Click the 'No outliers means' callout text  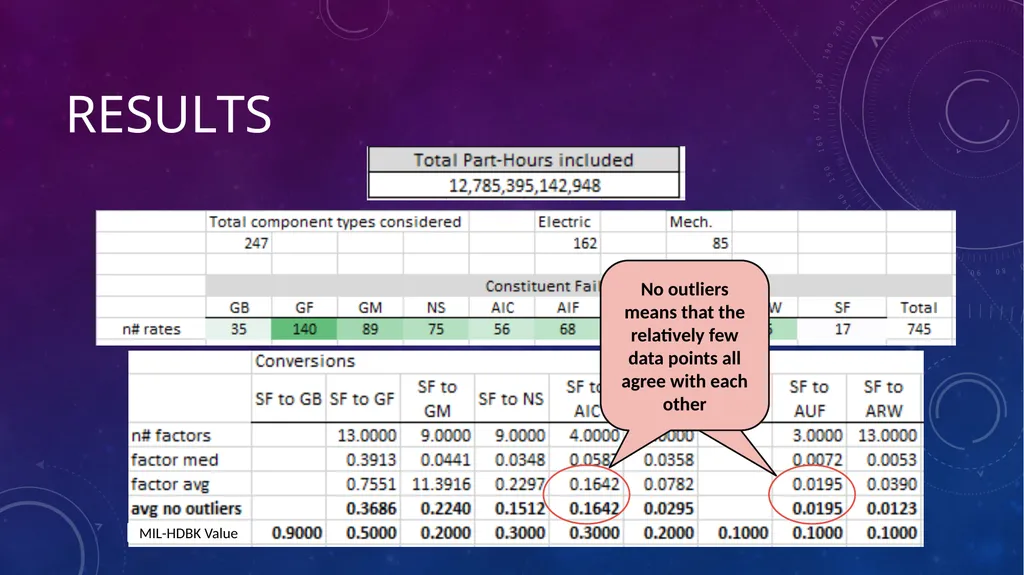[x=684, y=346]
